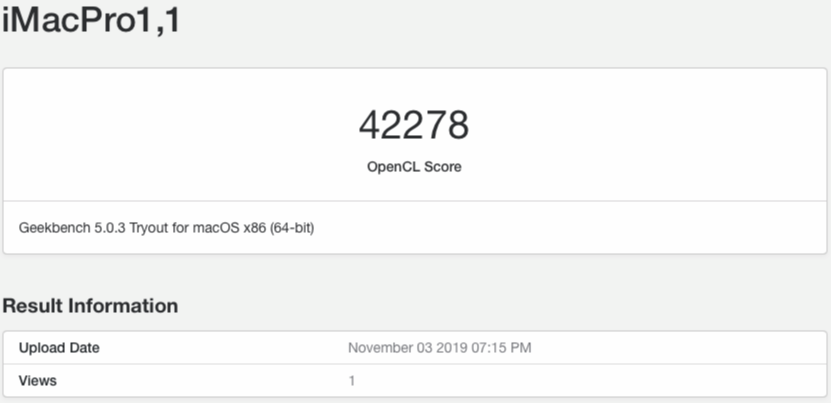Image resolution: width=831 pixels, height=403 pixels.
Task: Select the OpenCL Score label
Action: click(414, 167)
